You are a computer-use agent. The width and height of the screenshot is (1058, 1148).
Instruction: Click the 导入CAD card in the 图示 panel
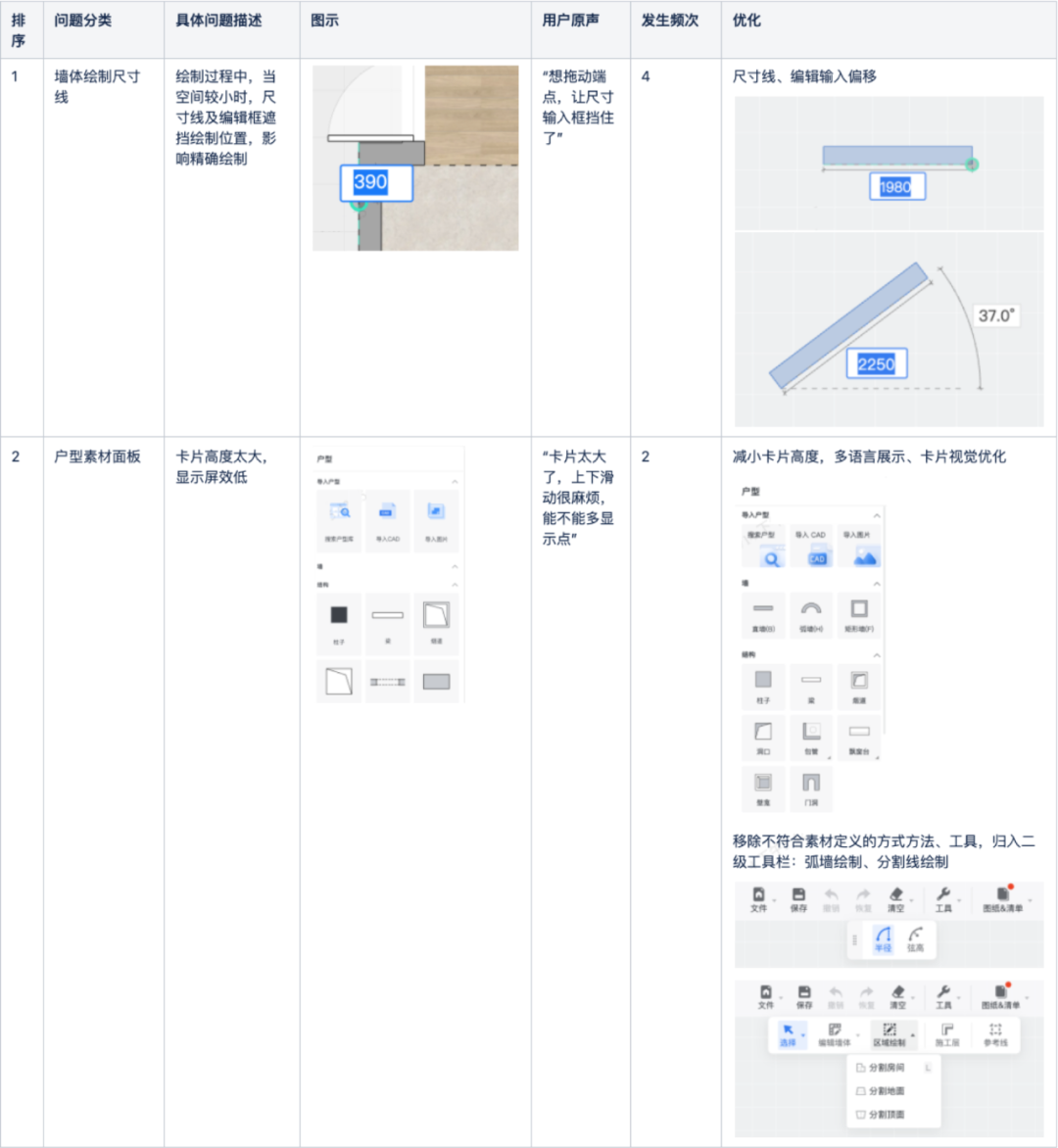[x=387, y=522]
